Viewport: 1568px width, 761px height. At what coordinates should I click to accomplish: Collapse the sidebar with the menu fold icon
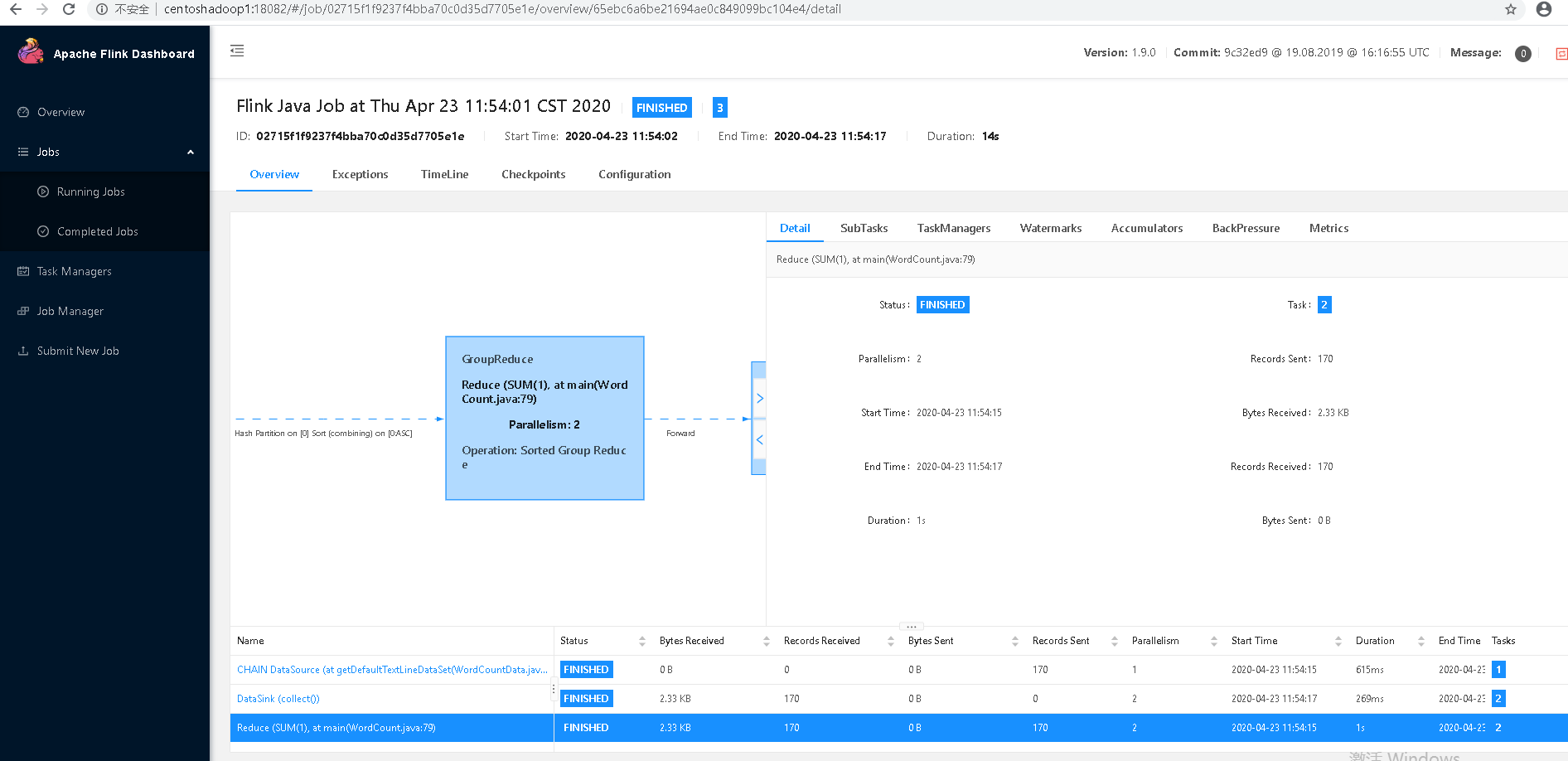click(237, 51)
